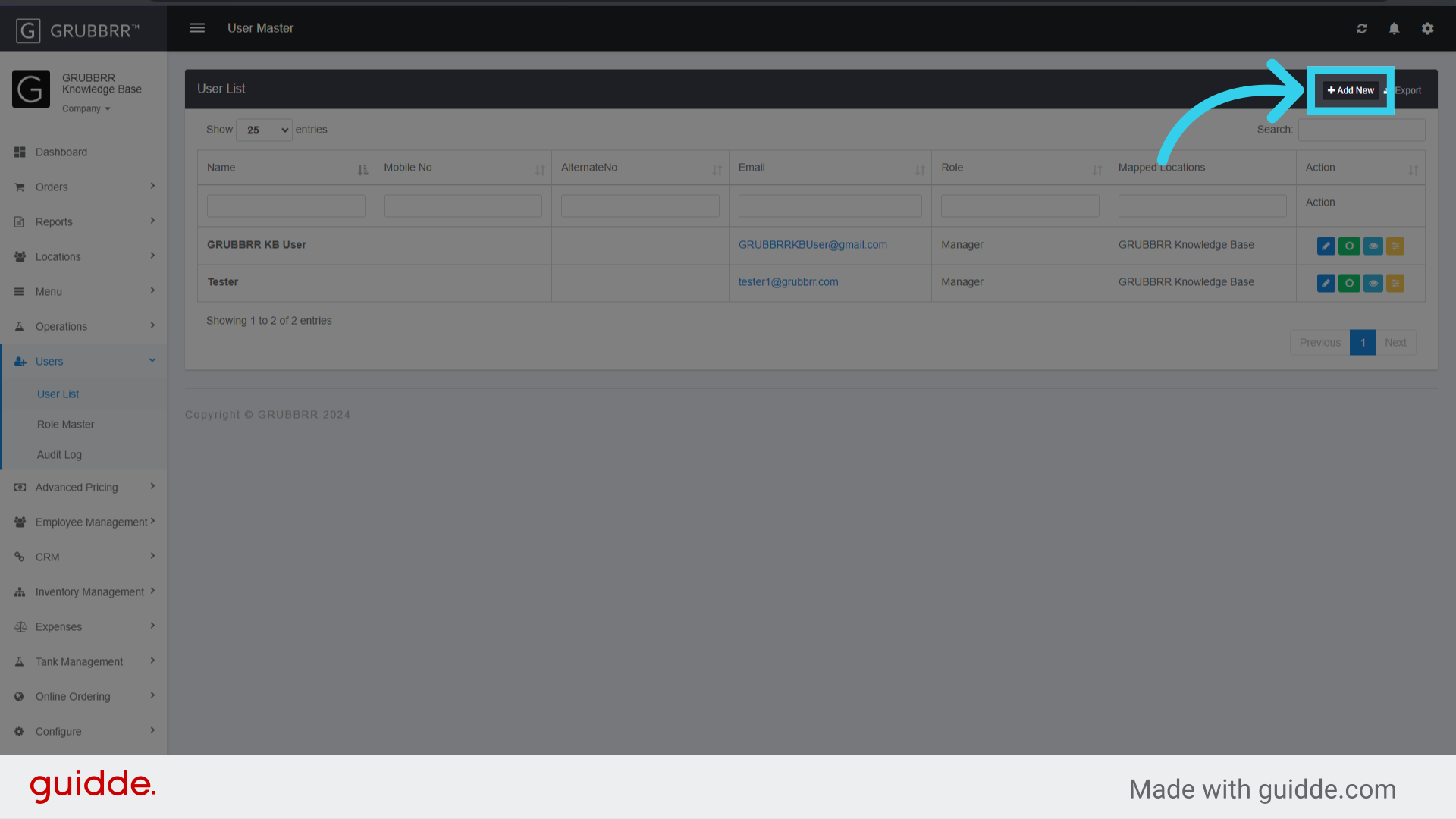The height and width of the screenshot is (819, 1456).
Task: Edit the GRUBBRR KB User row
Action: tap(1326, 246)
